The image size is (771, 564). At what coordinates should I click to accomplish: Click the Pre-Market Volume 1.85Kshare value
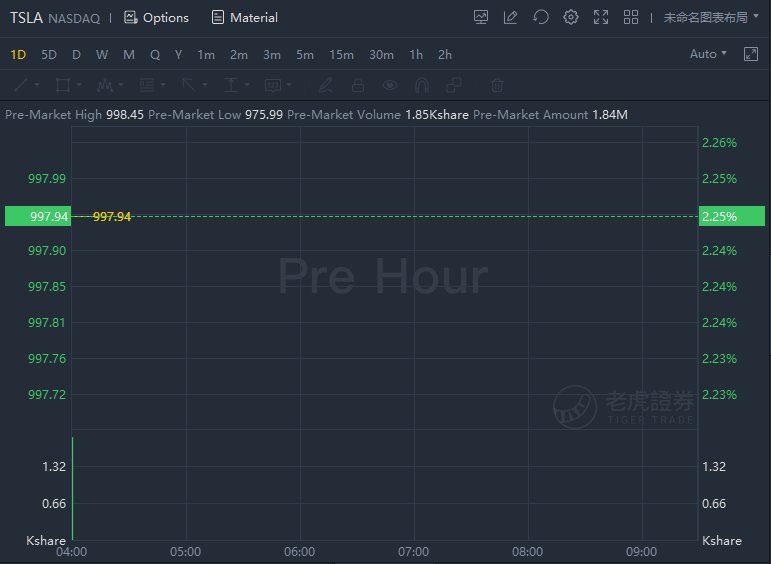tap(437, 115)
